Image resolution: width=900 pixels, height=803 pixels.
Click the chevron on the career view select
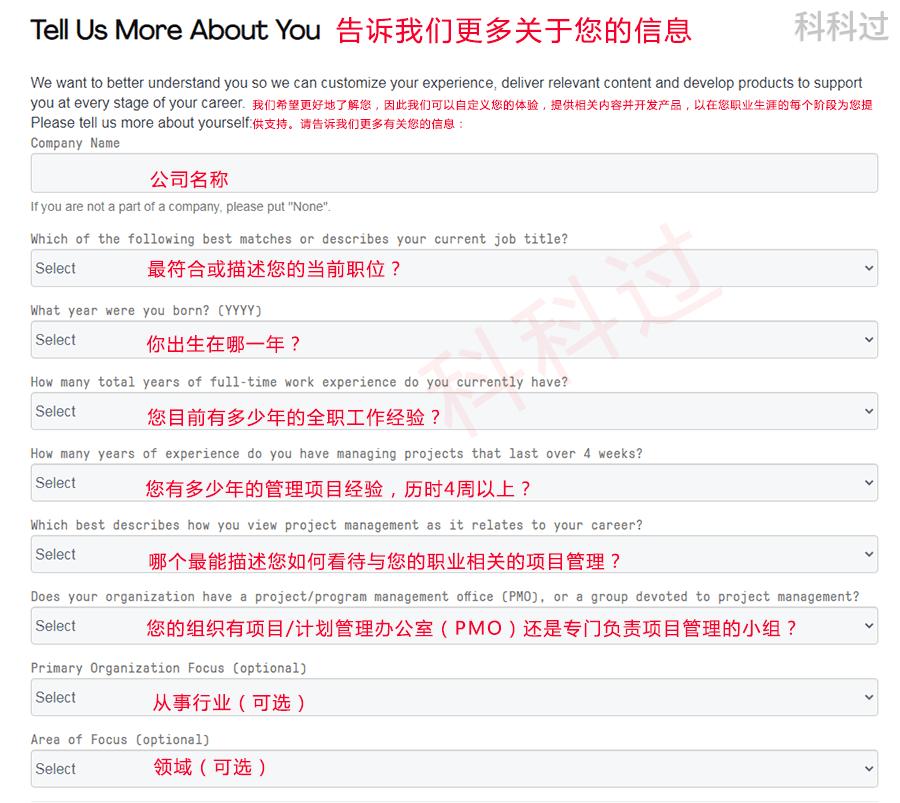(868, 554)
